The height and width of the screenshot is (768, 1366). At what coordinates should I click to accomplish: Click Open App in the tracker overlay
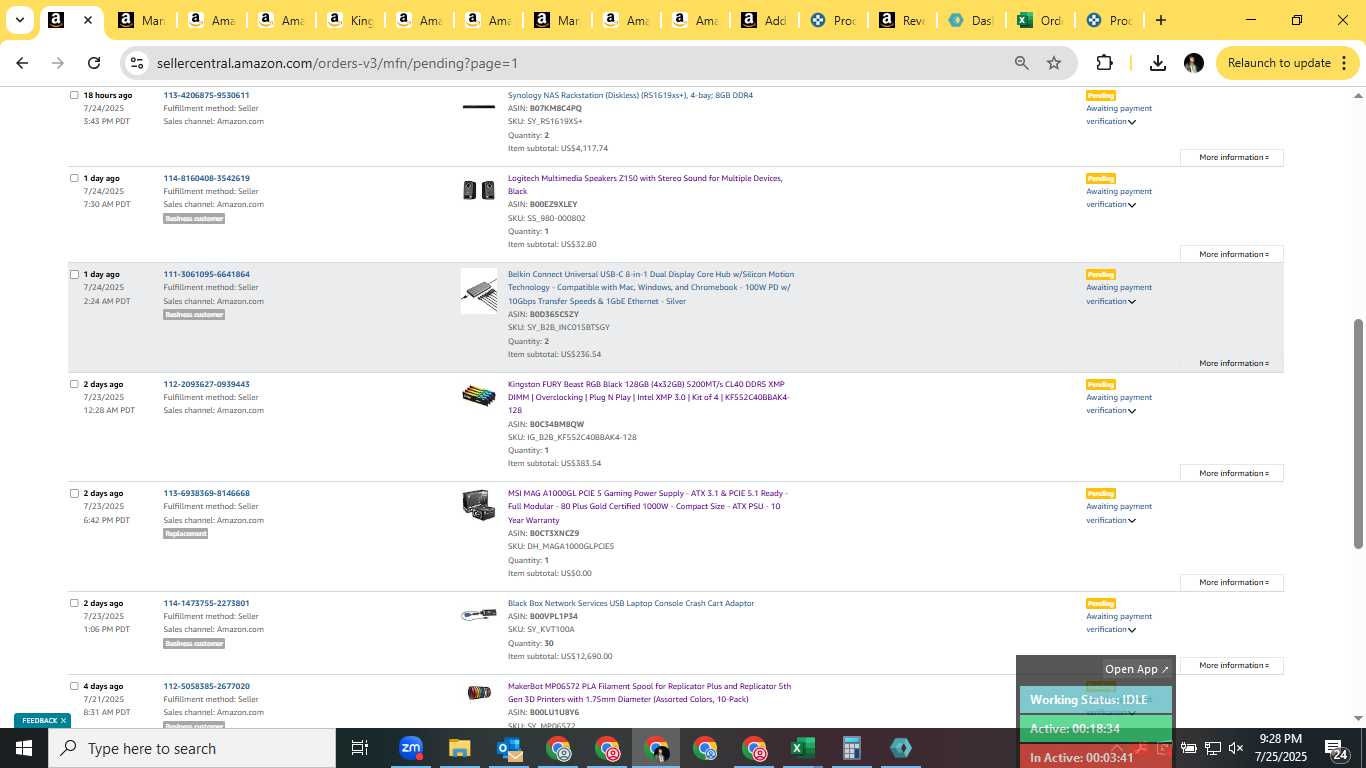pos(1137,669)
